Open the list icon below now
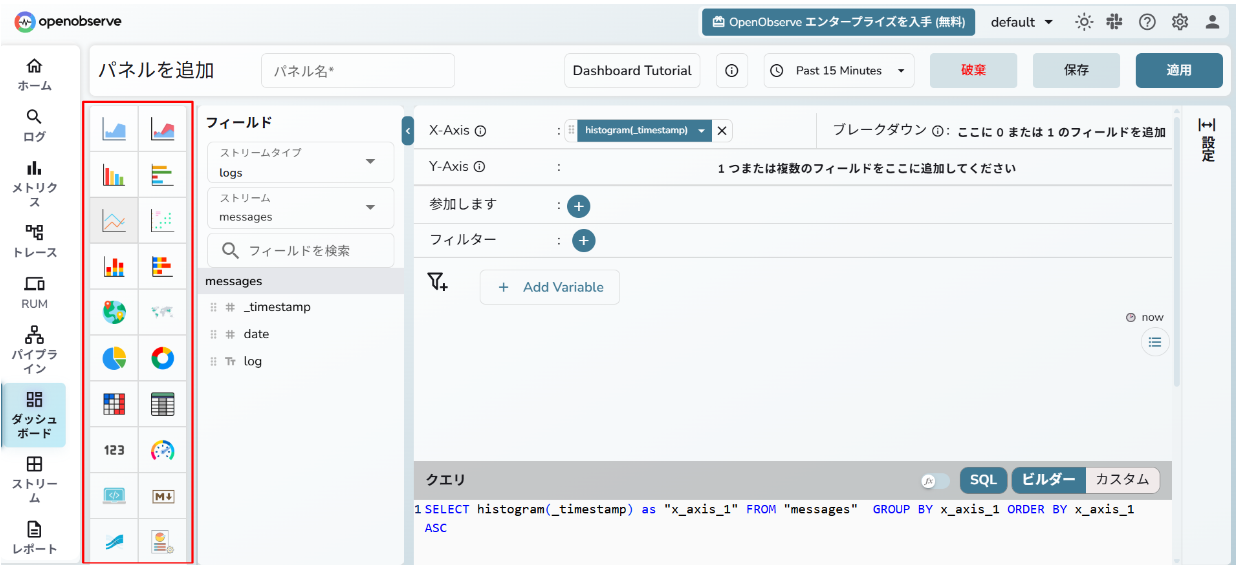Screen dimensions: 1237x565 [1155, 342]
